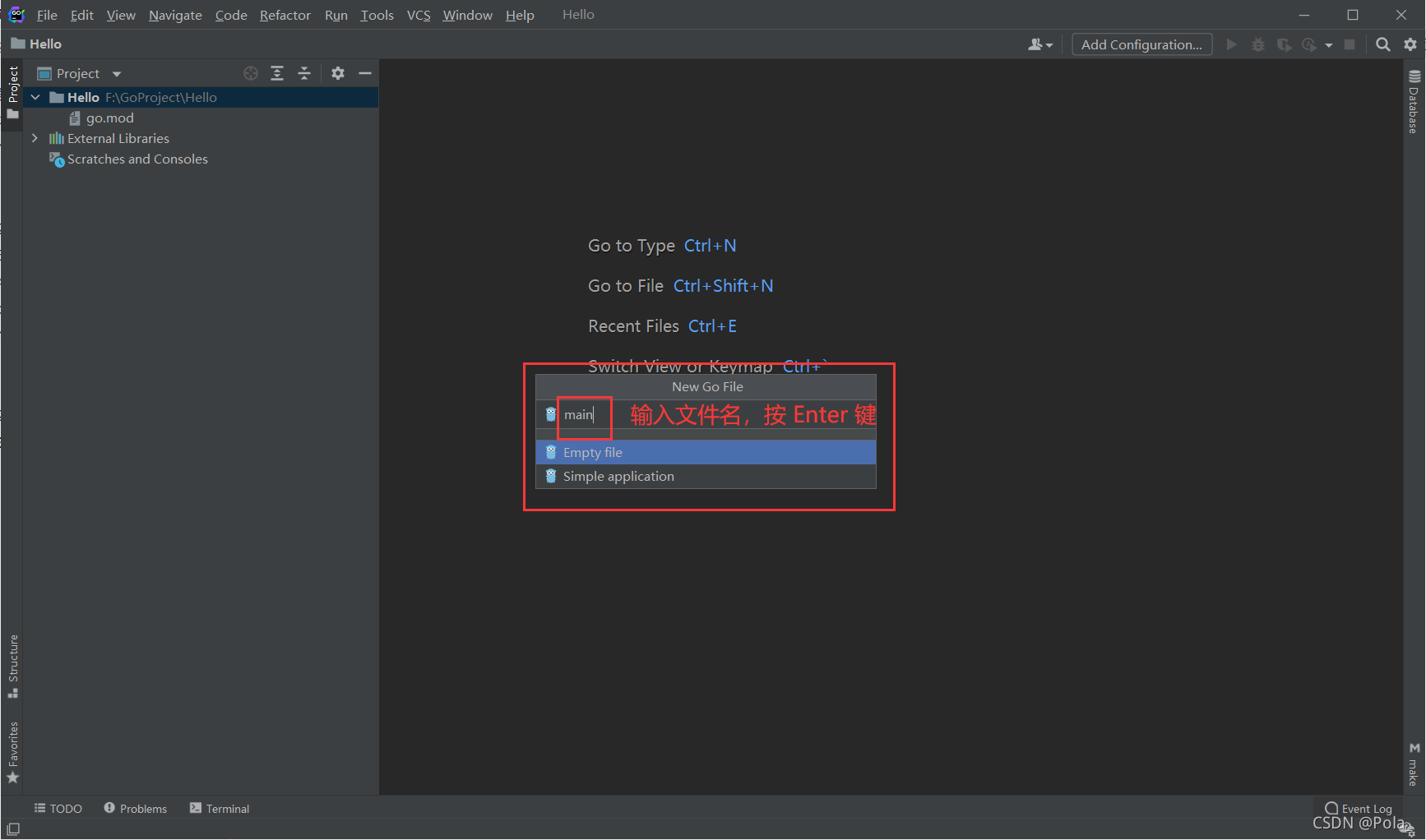Open the Window menu

tap(467, 15)
